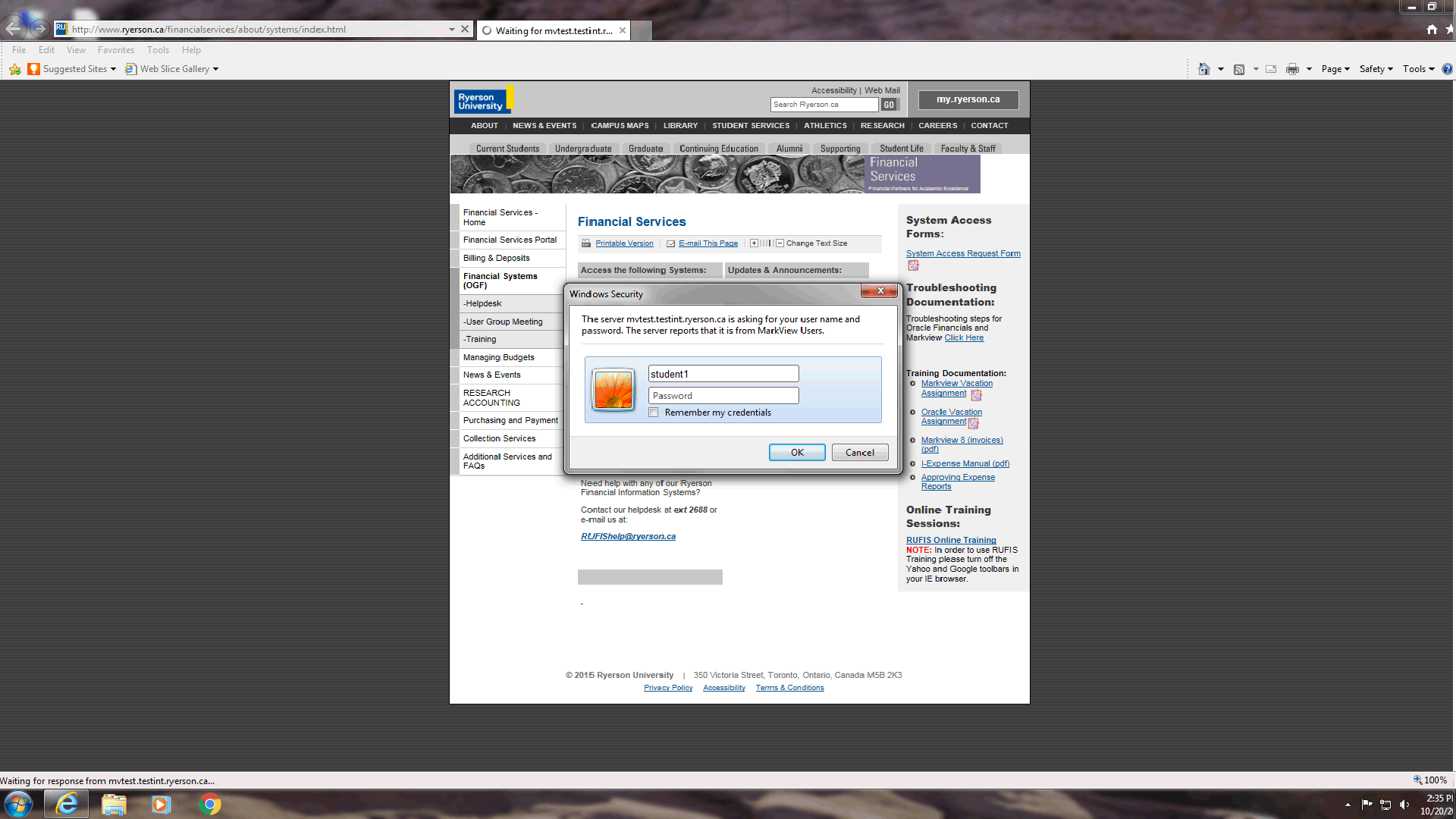Click the System Access Request Form link
The height and width of the screenshot is (819, 1456).
coord(963,253)
